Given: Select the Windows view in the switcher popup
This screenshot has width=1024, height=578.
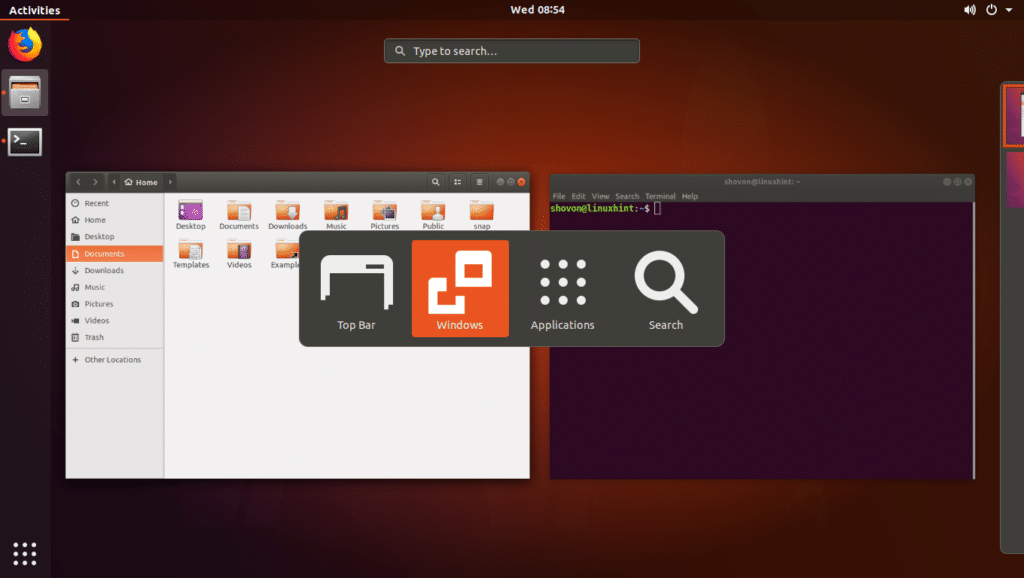Looking at the screenshot, I should click(x=460, y=288).
